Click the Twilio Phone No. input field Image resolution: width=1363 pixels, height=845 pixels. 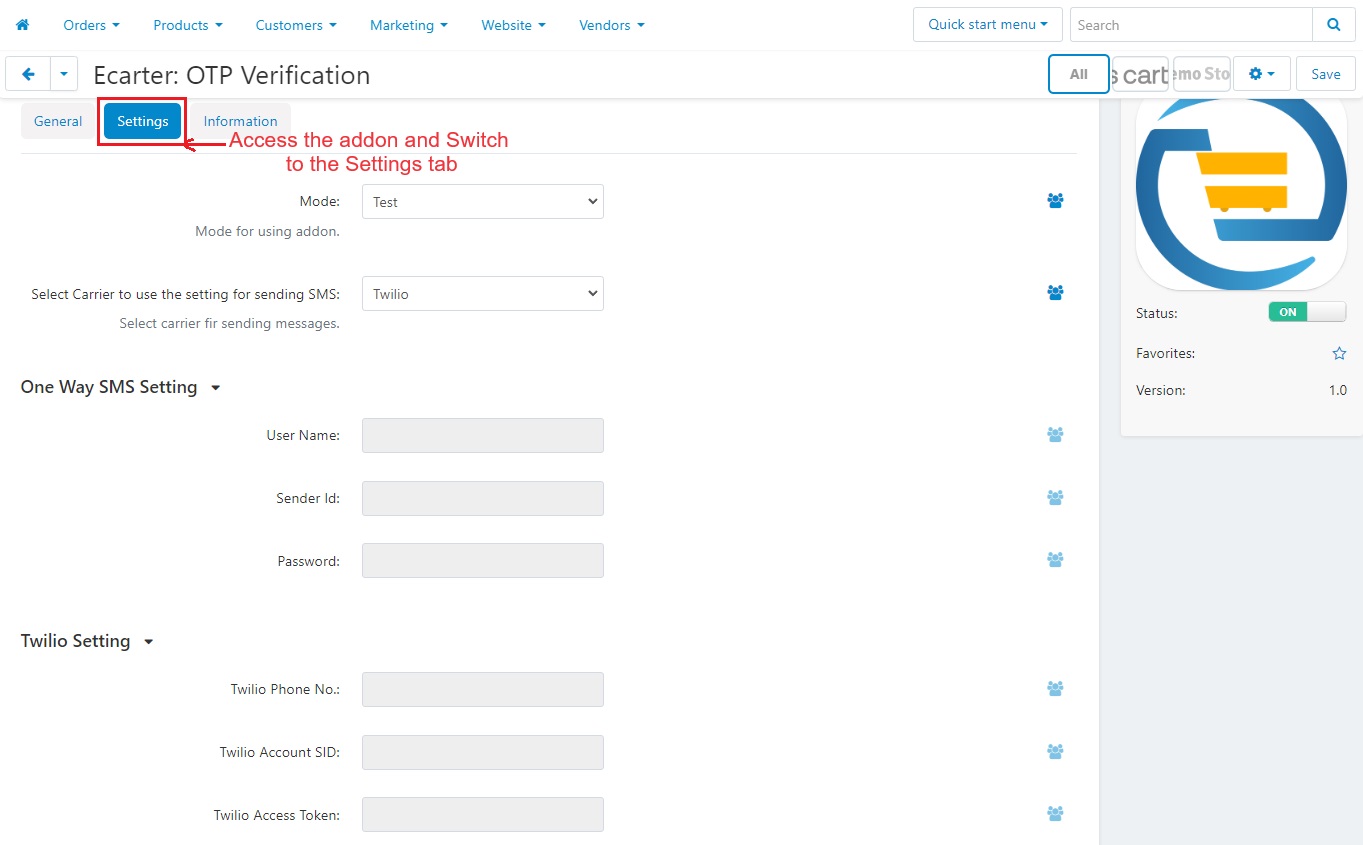[x=482, y=689]
